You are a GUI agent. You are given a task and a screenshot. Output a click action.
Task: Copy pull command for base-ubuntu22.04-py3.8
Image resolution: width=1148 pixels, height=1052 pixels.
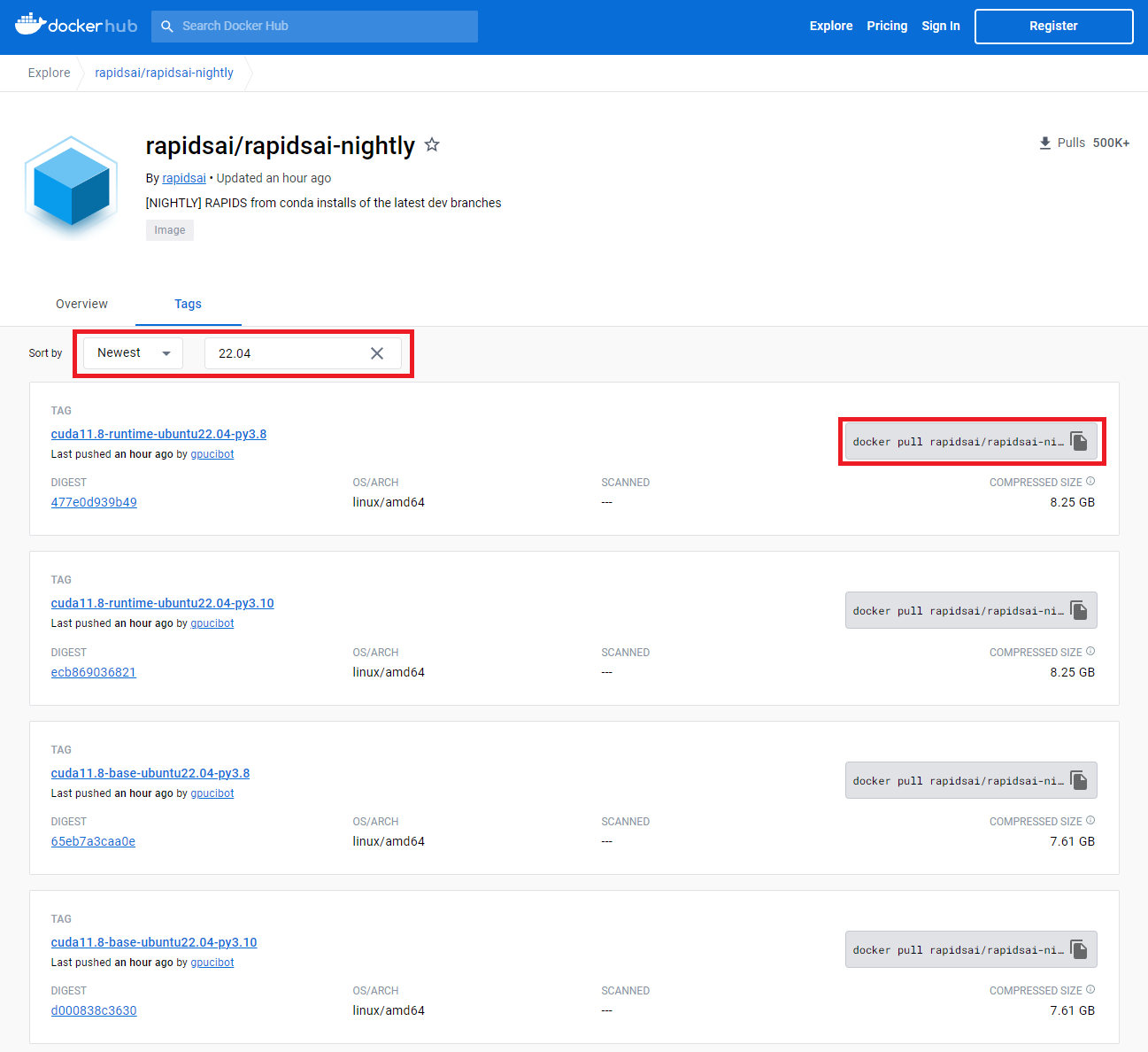[x=1079, y=780]
